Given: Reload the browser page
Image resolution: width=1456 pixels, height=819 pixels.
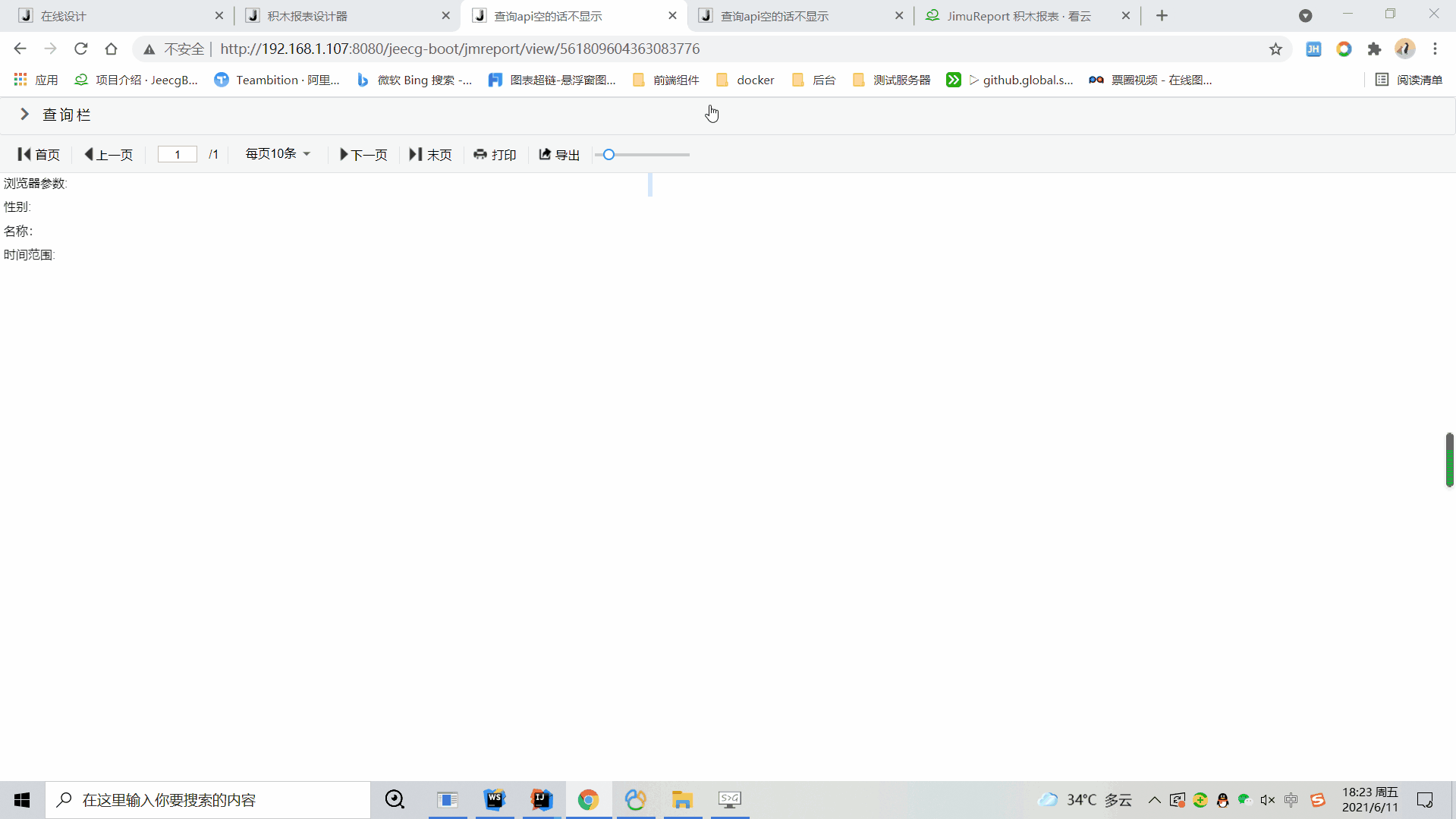Looking at the screenshot, I should (80, 49).
